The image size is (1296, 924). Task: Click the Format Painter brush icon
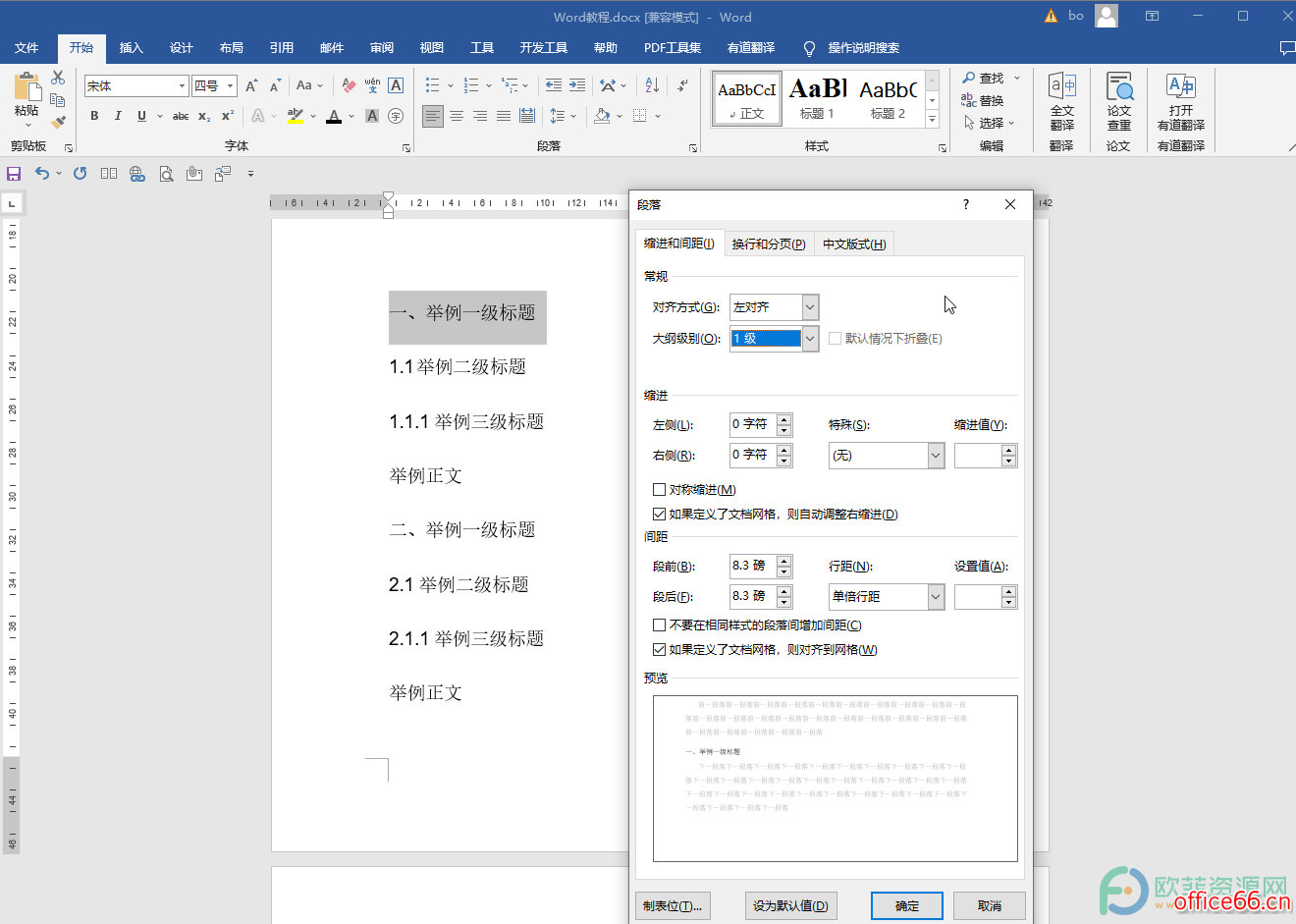pyautogui.click(x=58, y=123)
